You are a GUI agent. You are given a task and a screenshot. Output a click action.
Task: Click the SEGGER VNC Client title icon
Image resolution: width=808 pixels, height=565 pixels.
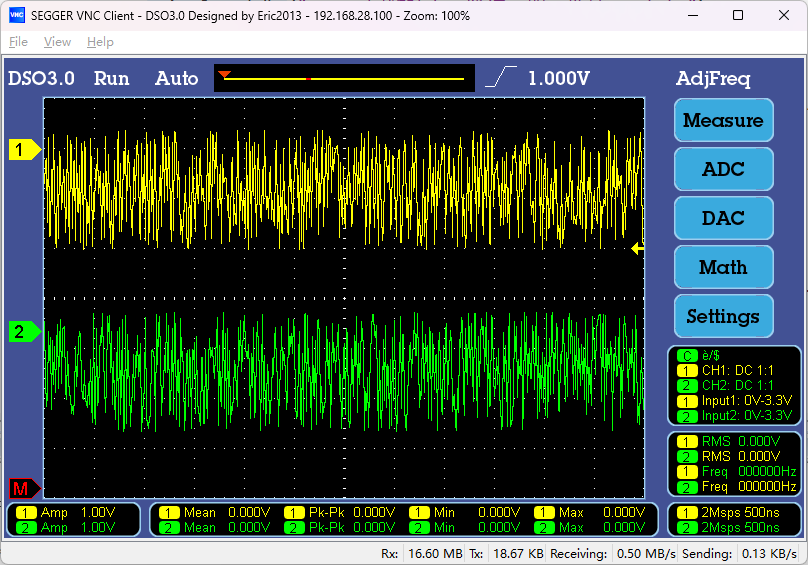pyautogui.click(x=16, y=16)
